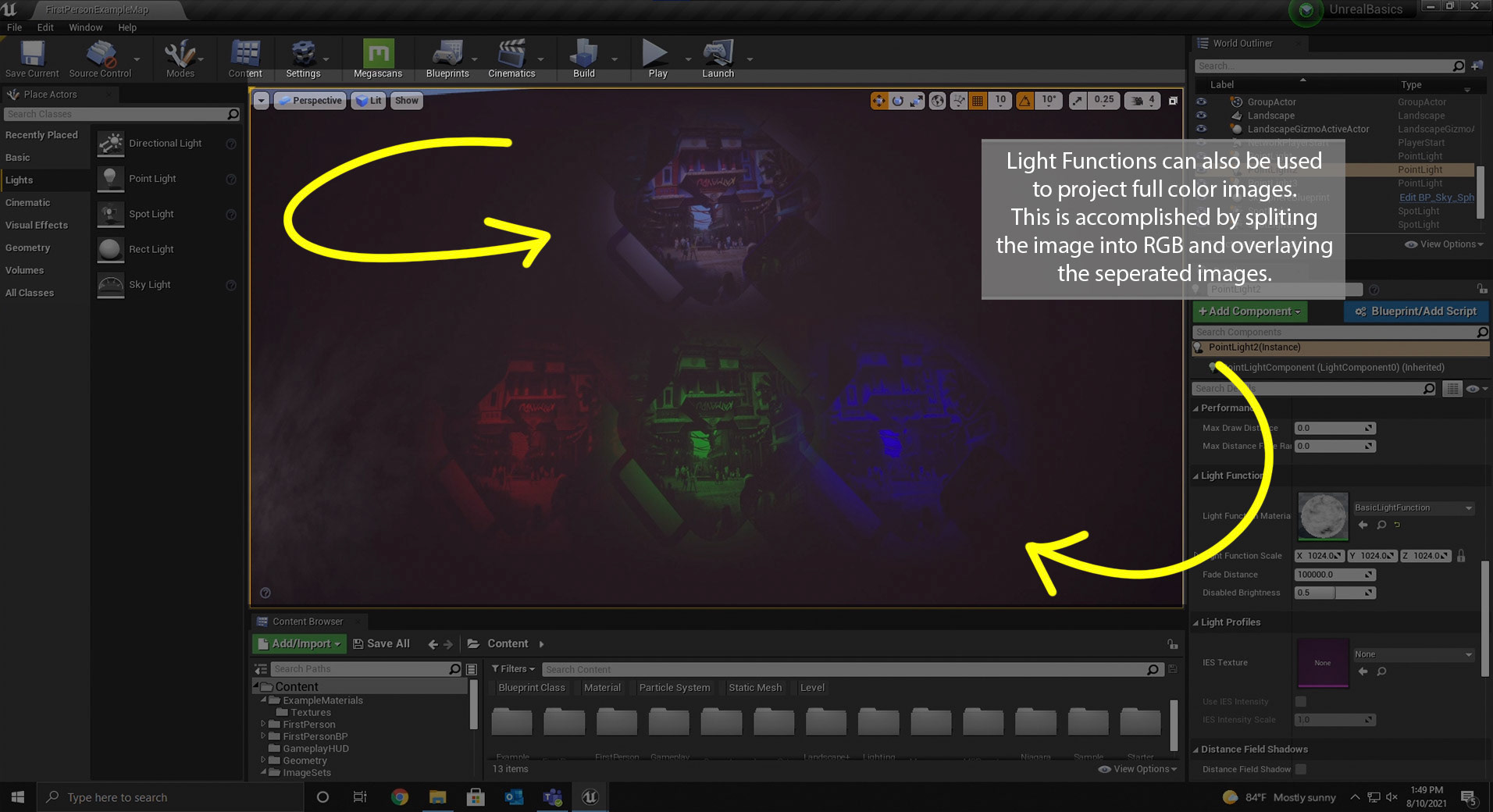
Task: Click the Light Function Material thumbnail
Action: click(1322, 516)
